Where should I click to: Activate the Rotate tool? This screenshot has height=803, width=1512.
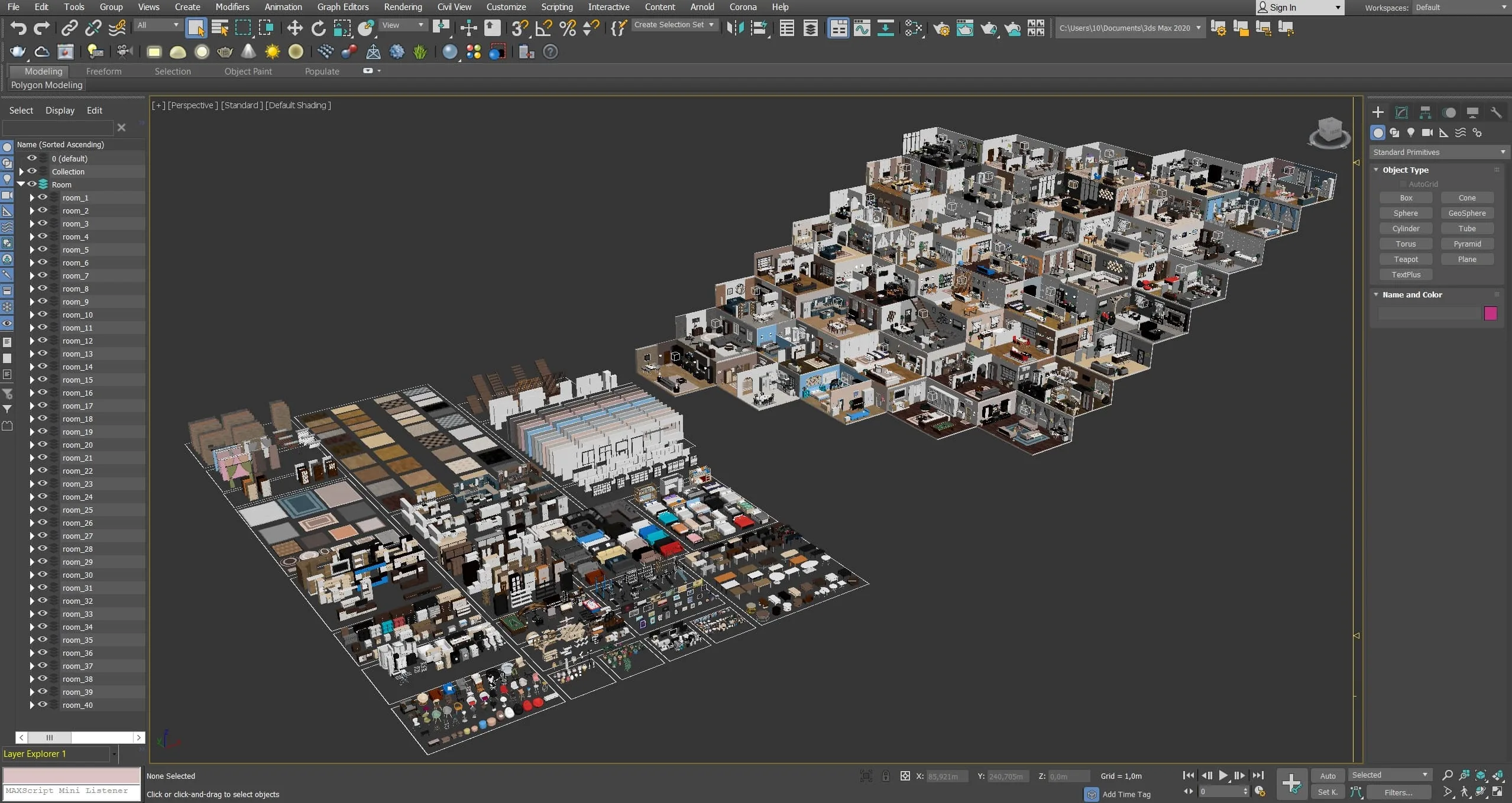point(318,28)
